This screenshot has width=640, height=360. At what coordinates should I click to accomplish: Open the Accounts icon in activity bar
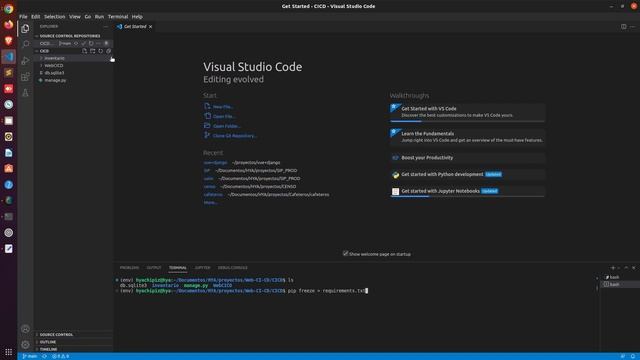pyautogui.click(x=25, y=329)
